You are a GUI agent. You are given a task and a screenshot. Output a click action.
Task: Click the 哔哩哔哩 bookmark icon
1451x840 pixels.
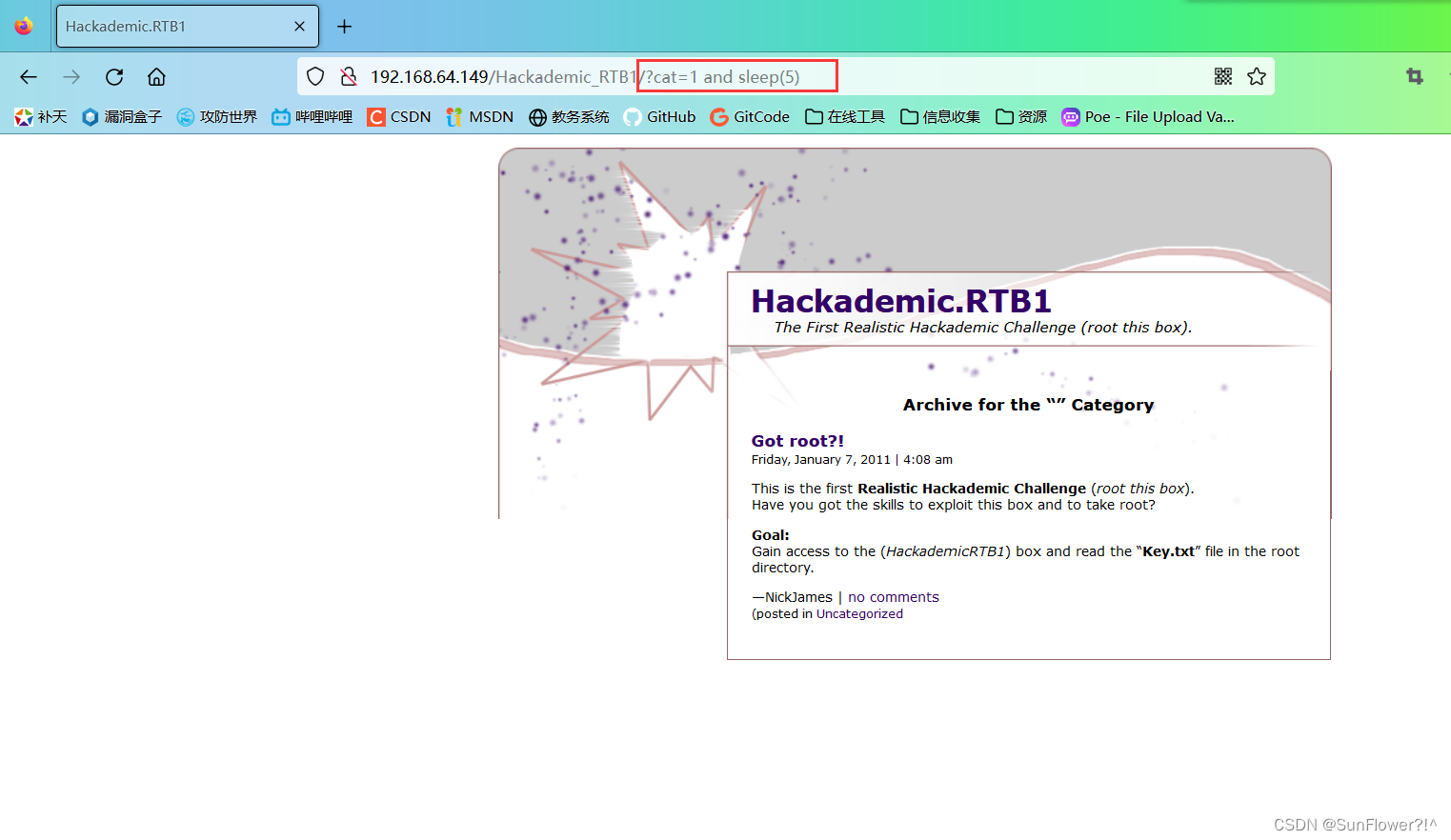tap(279, 116)
